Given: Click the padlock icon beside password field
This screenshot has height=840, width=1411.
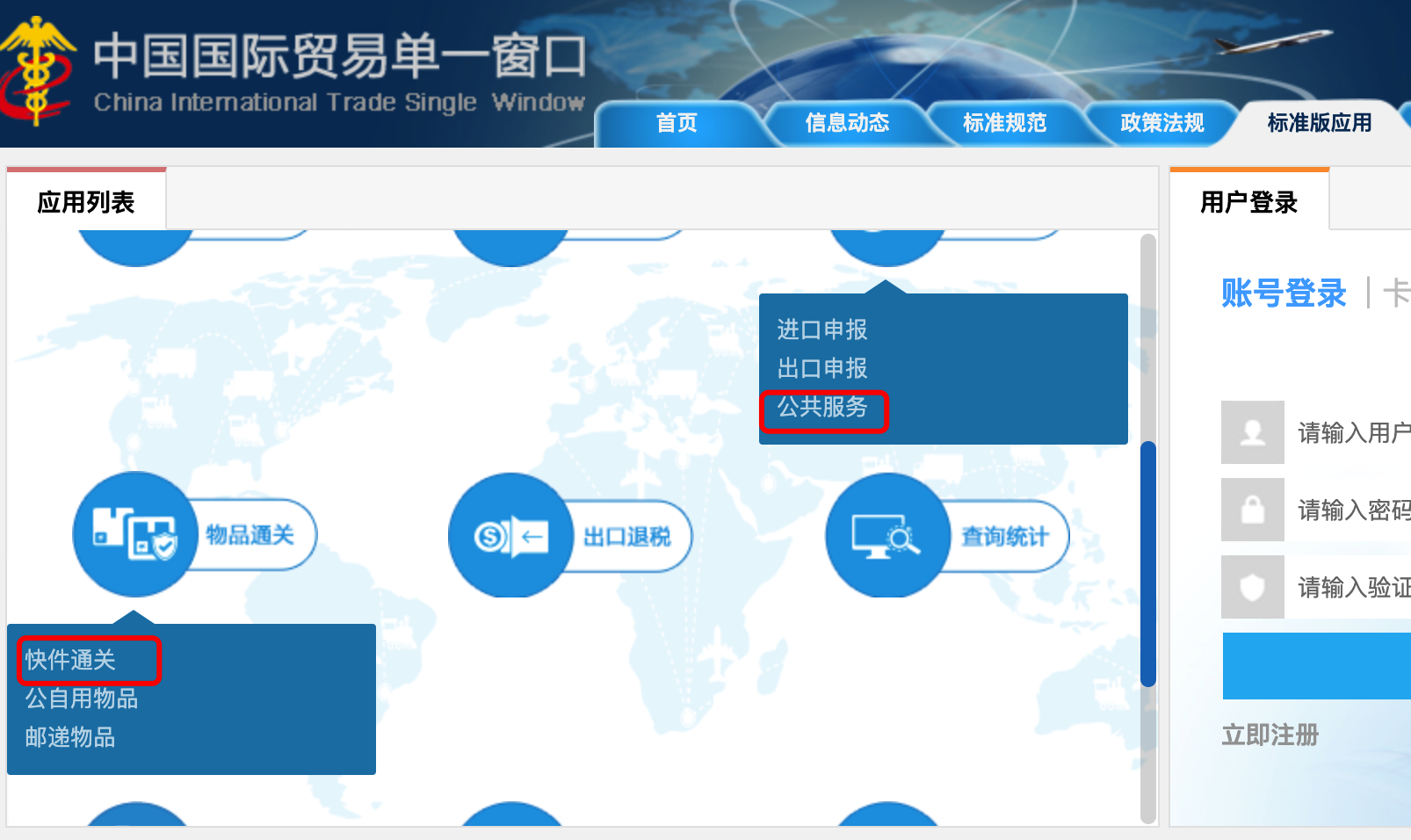Looking at the screenshot, I should [1253, 510].
